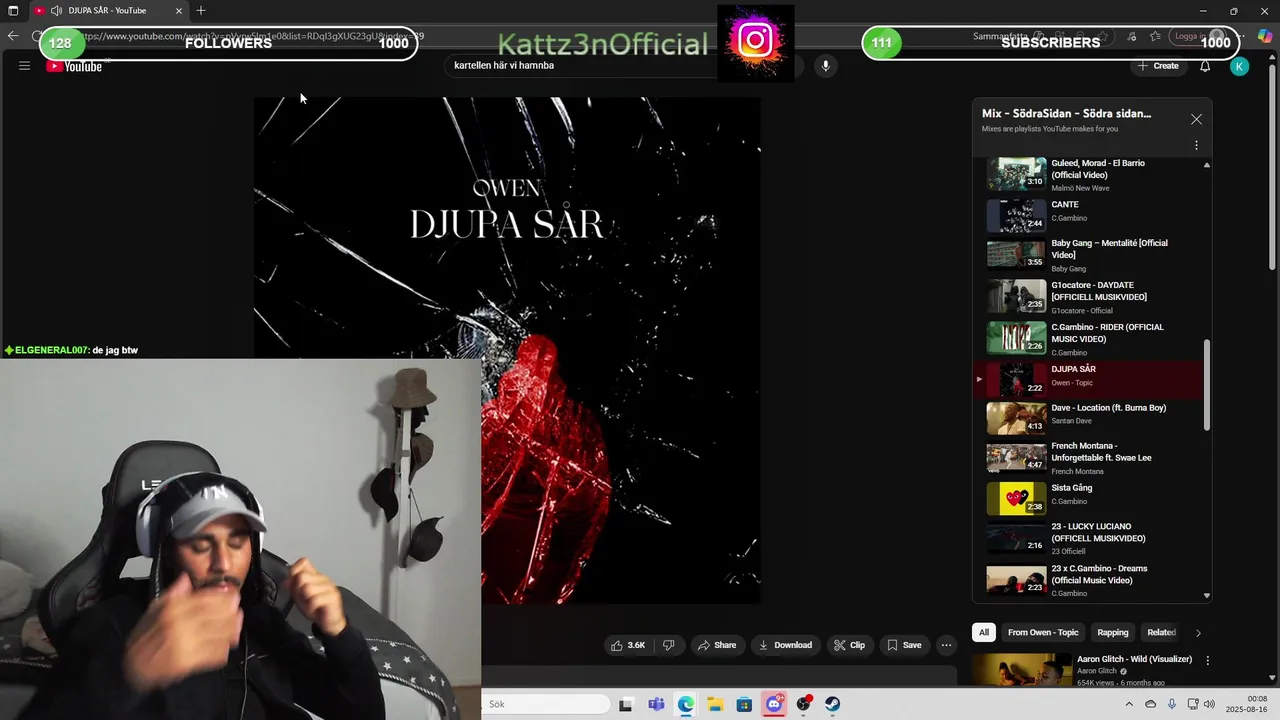Open Microsoft Store from taskbar

click(x=744, y=705)
